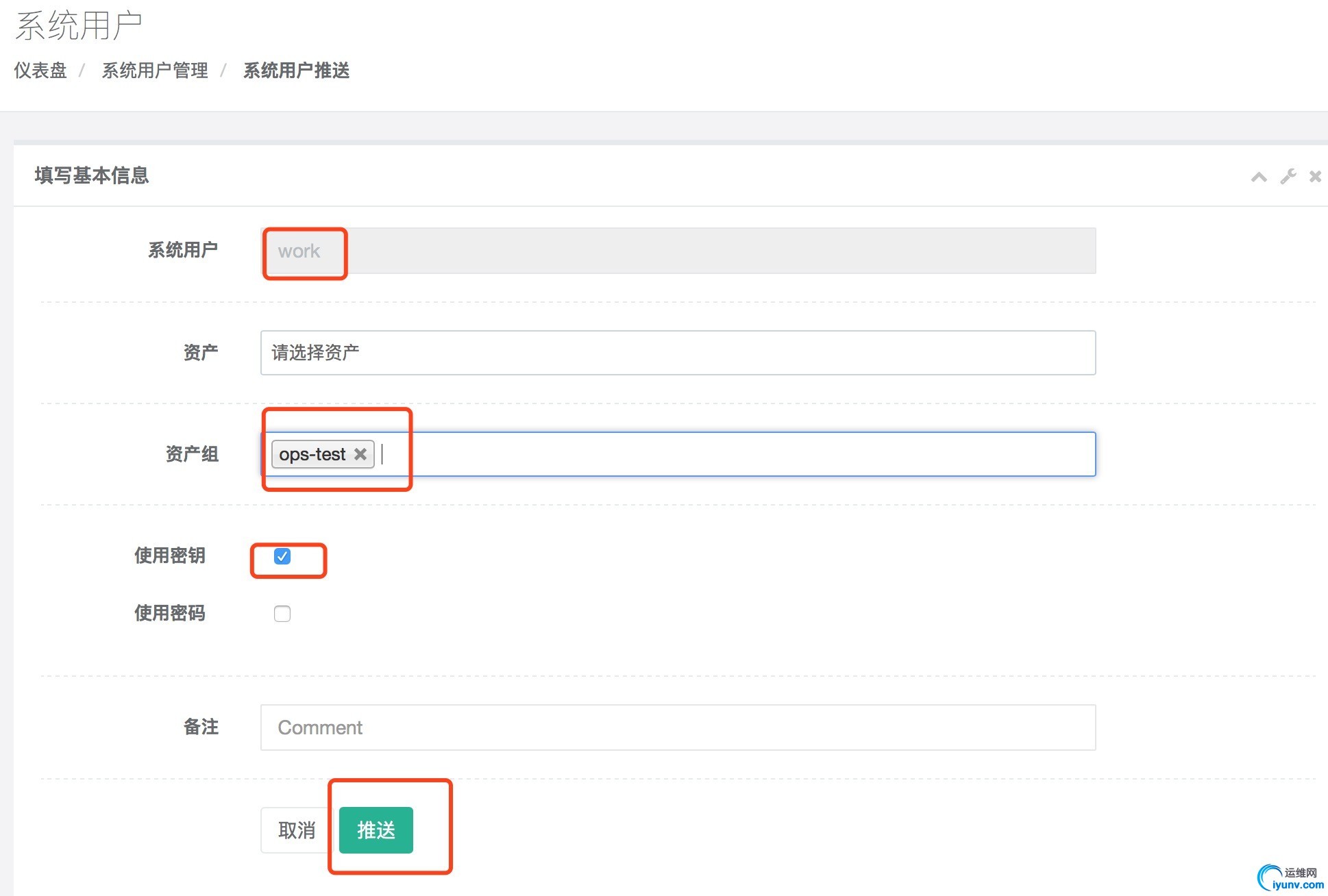Click the disabled 系统用户 work field
Screen dimensions: 1328x896
(677, 251)
